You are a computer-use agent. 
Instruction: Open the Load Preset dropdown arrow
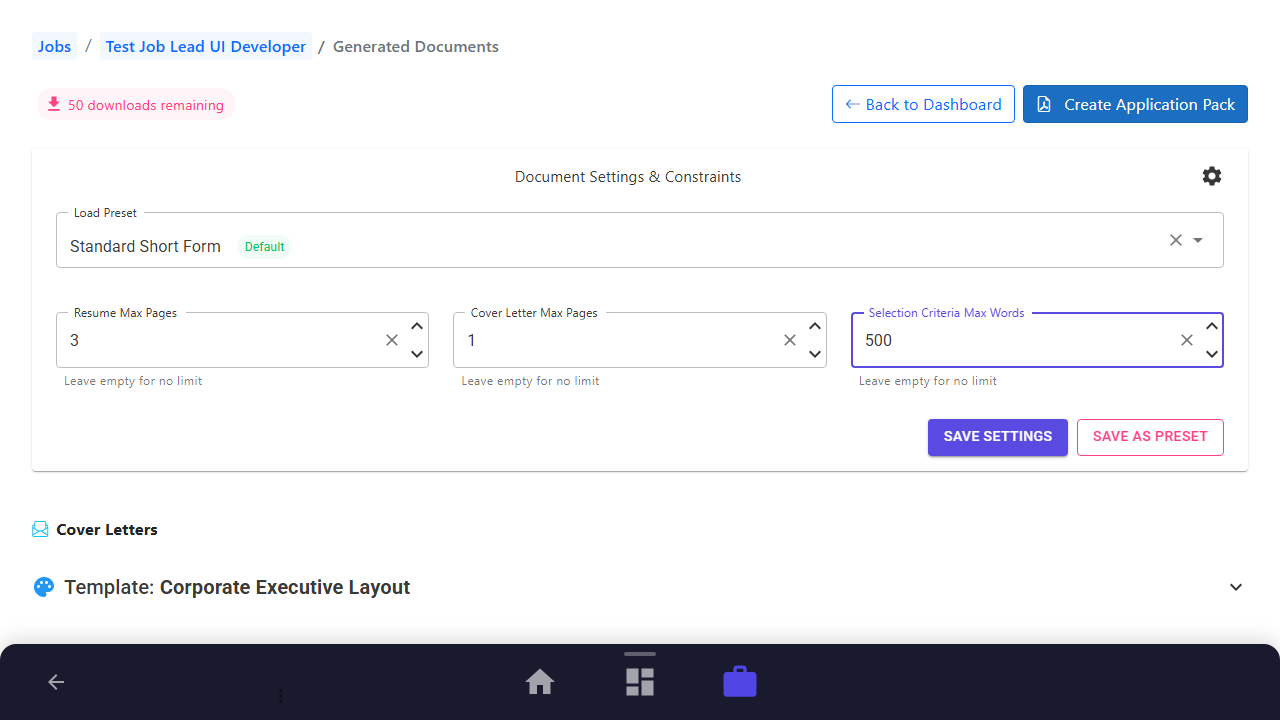click(x=1198, y=240)
